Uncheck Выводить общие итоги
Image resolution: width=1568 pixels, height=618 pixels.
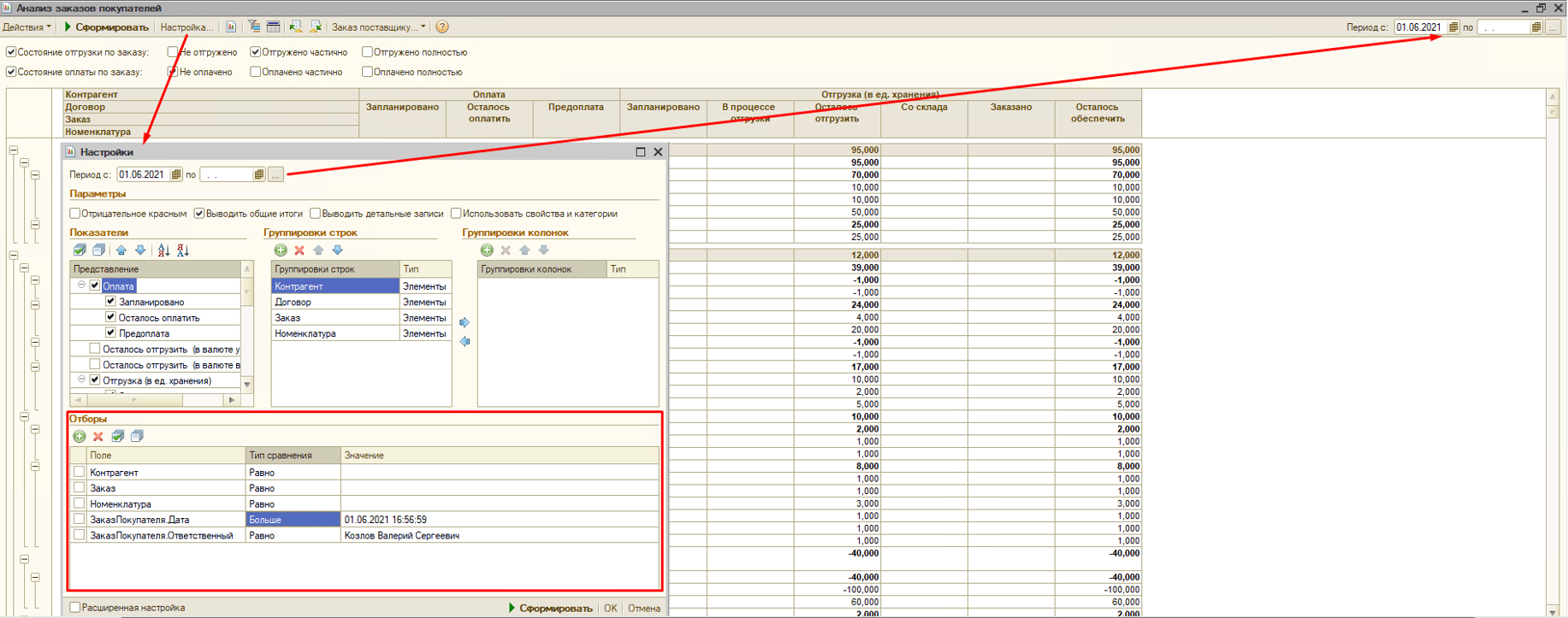click(199, 214)
